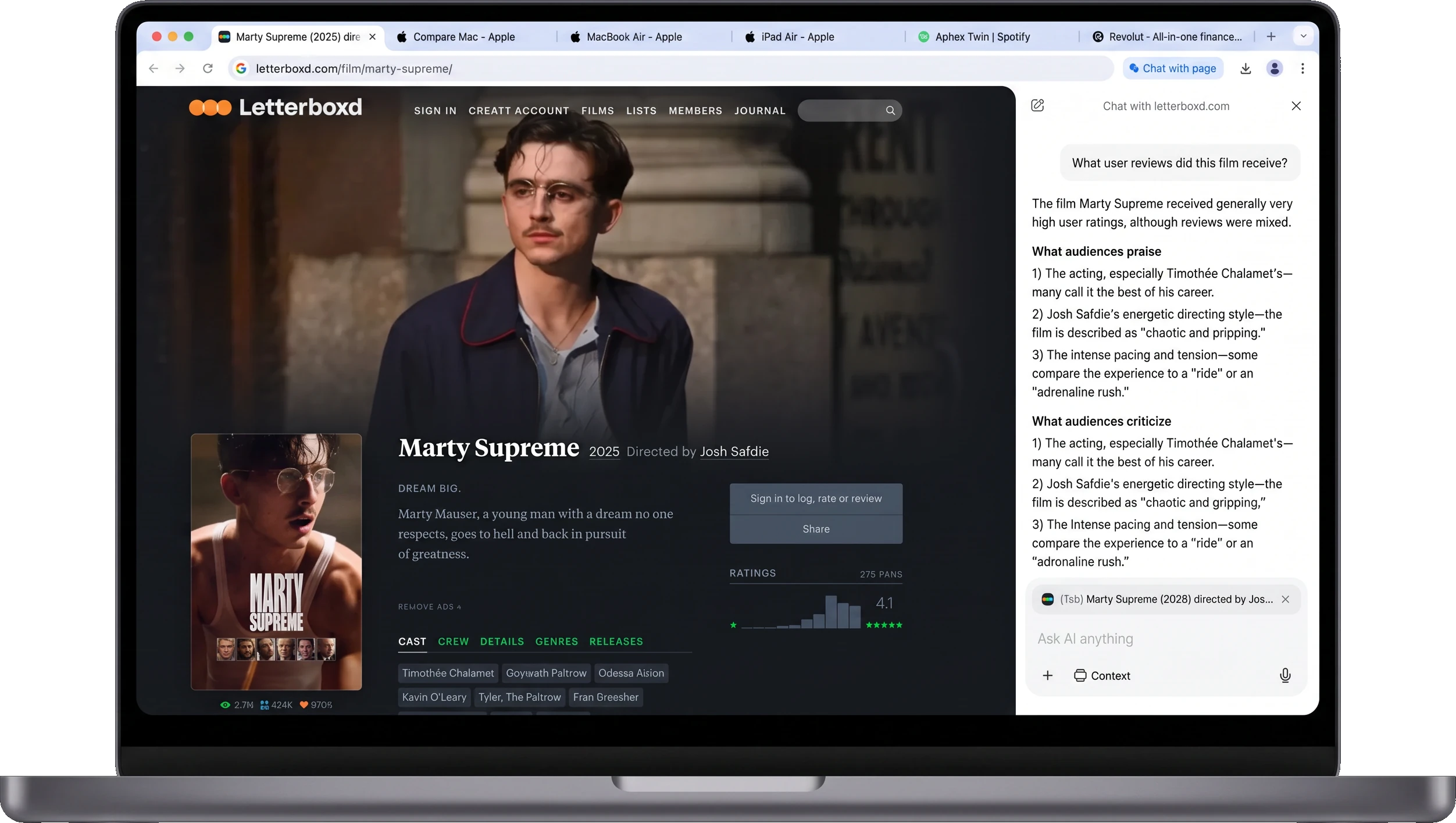Start a new chat with the compose icon

coord(1037,105)
